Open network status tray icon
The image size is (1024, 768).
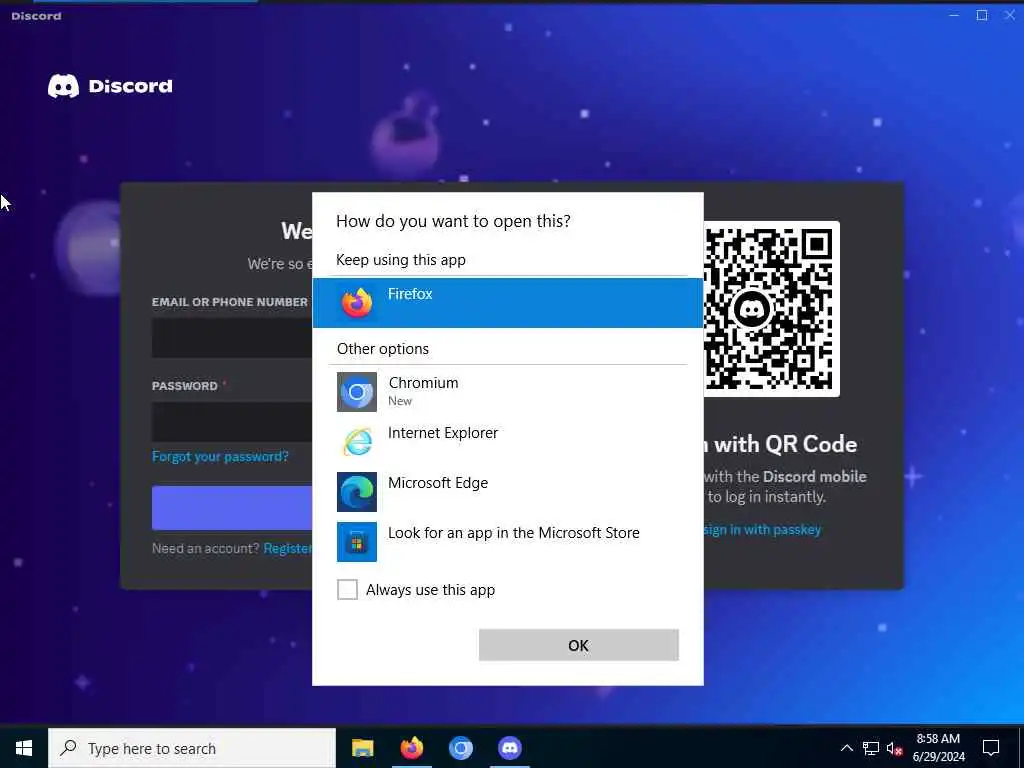point(871,748)
